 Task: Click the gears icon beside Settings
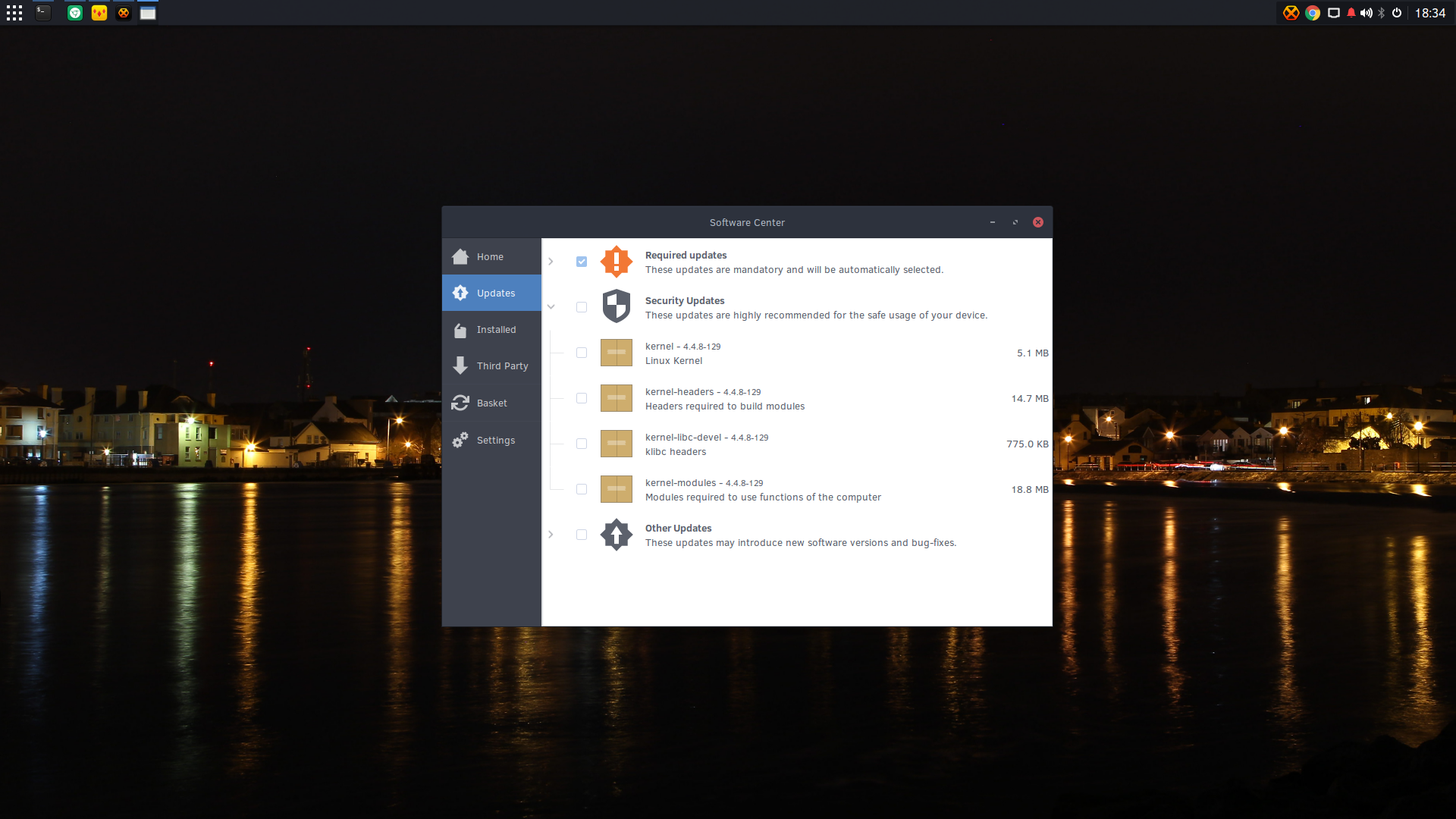pyautogui.click(x=460, y=440)
